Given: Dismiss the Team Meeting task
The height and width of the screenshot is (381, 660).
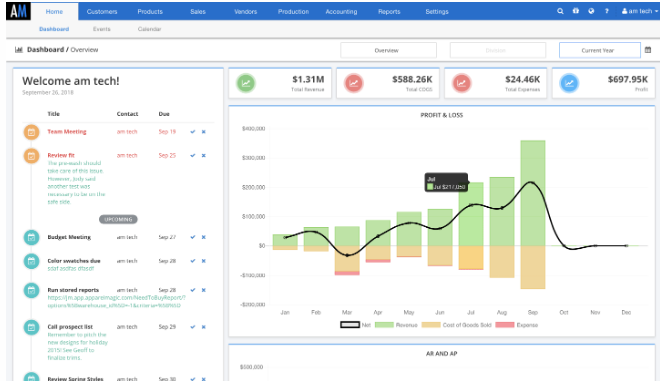Looking at the screenshot, I should click(204, 132).
